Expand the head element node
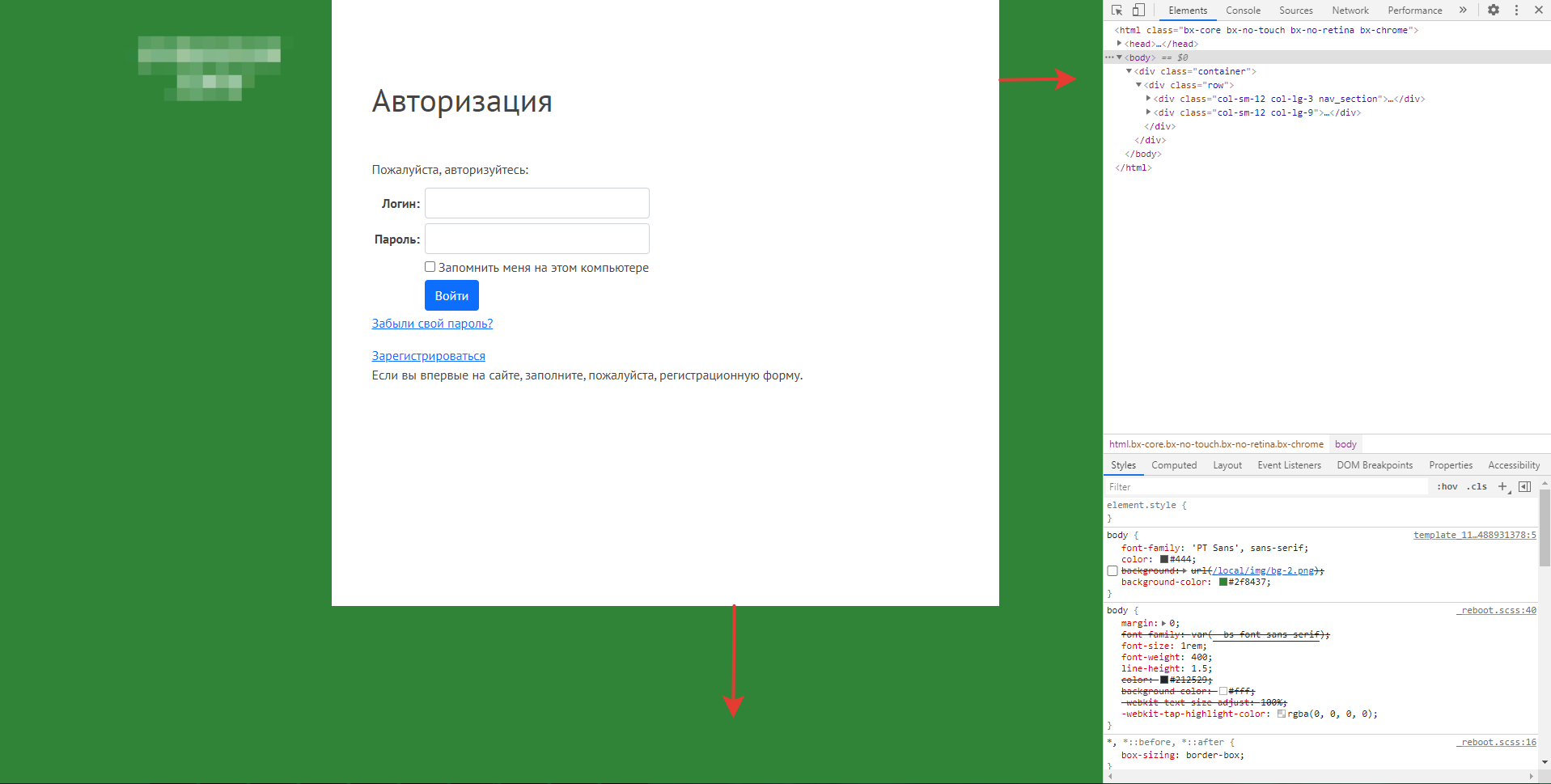 [x=1119, y=44]
